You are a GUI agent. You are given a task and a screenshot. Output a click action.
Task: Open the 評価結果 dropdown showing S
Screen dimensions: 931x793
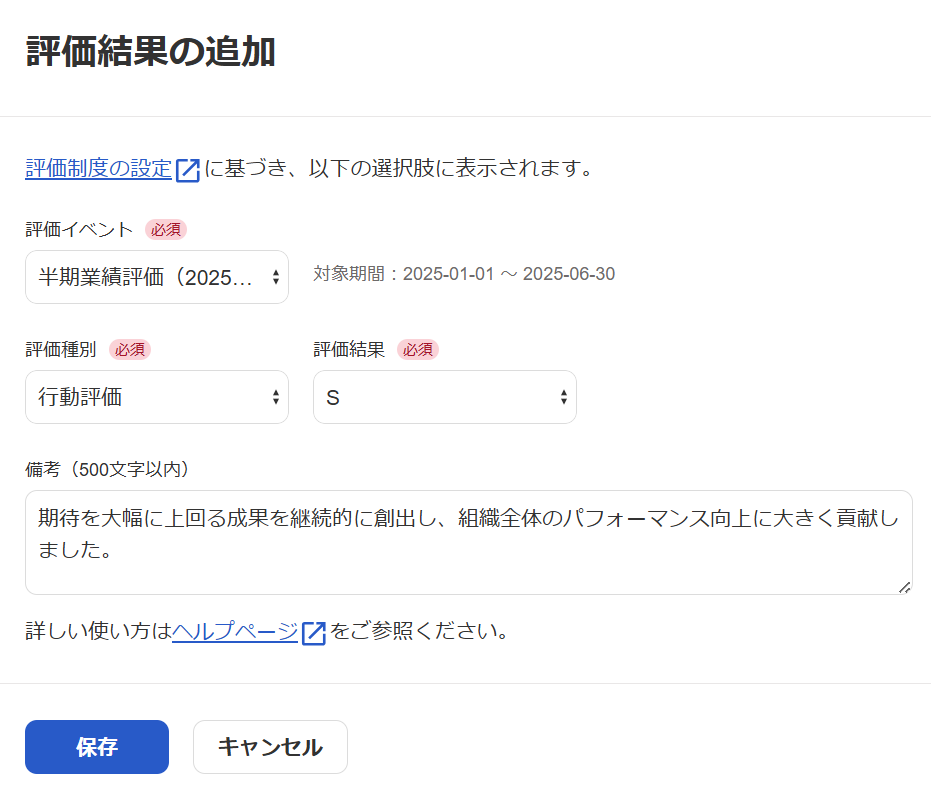[445, 397]
